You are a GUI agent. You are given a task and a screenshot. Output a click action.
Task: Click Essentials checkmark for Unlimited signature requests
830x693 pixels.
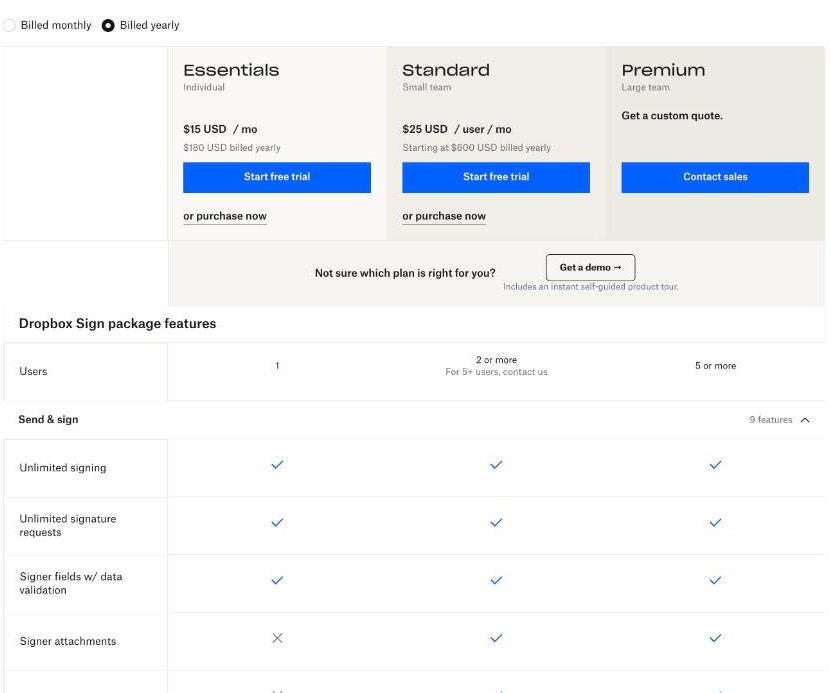[x=277, y=523]
